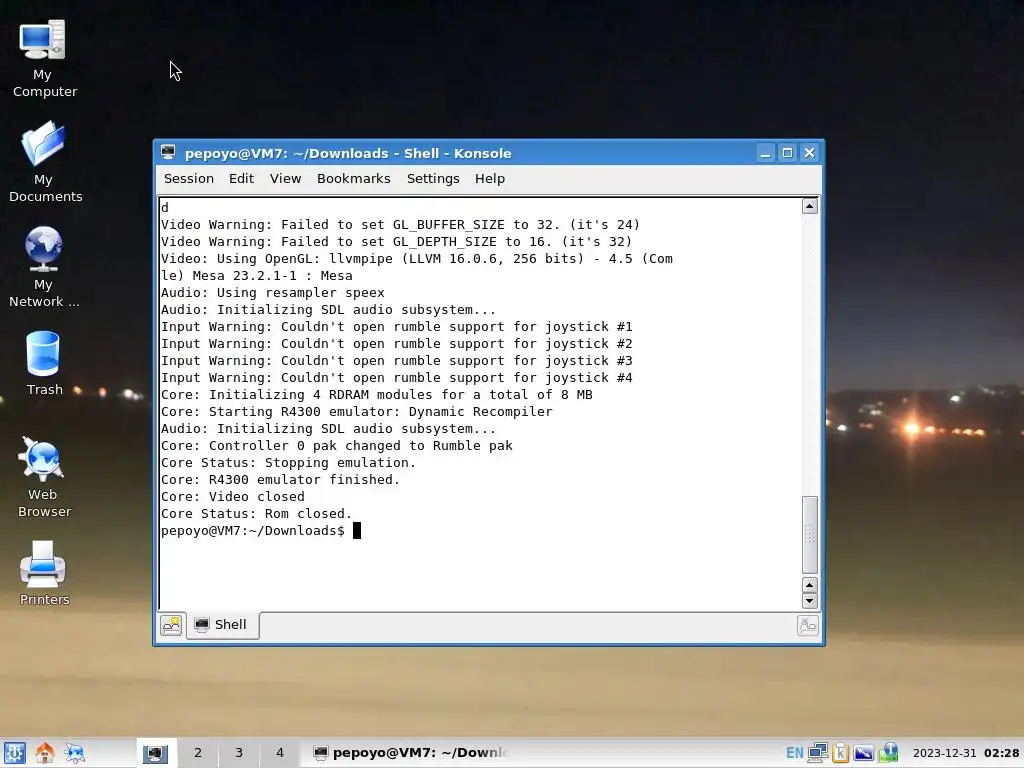This screenshot has width=1024, height=768.
Task: Click the rightmost system tray icon
Action: 888,753
